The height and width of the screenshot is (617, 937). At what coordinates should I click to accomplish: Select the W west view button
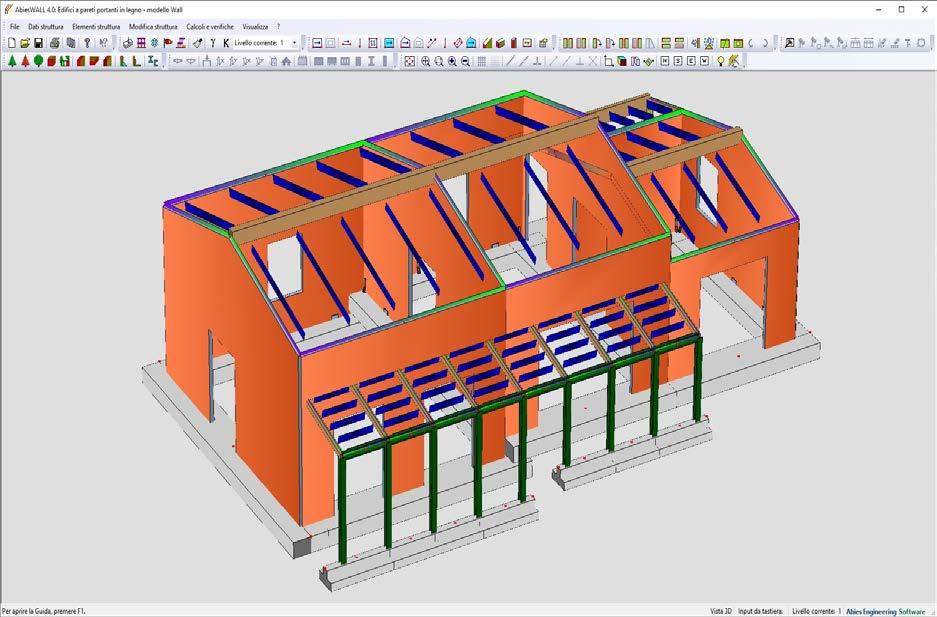pyautogui.click(x=705, y=61)
